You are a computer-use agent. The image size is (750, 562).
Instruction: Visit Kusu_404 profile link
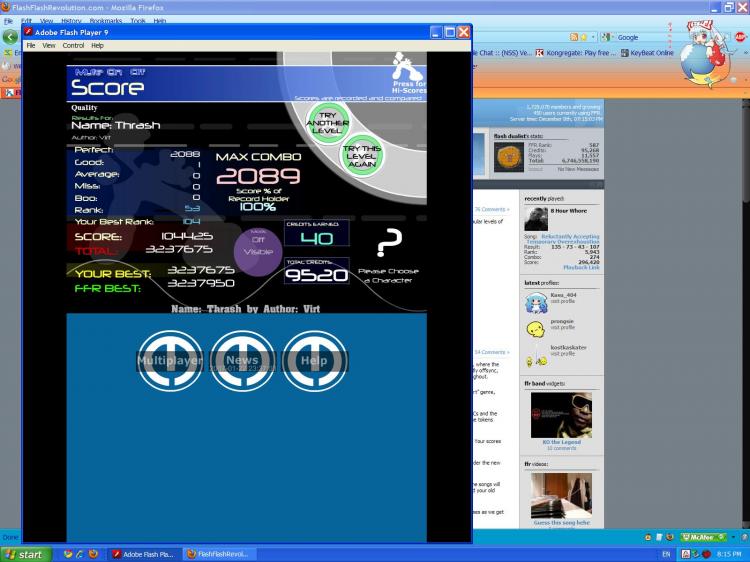[562, 301]
